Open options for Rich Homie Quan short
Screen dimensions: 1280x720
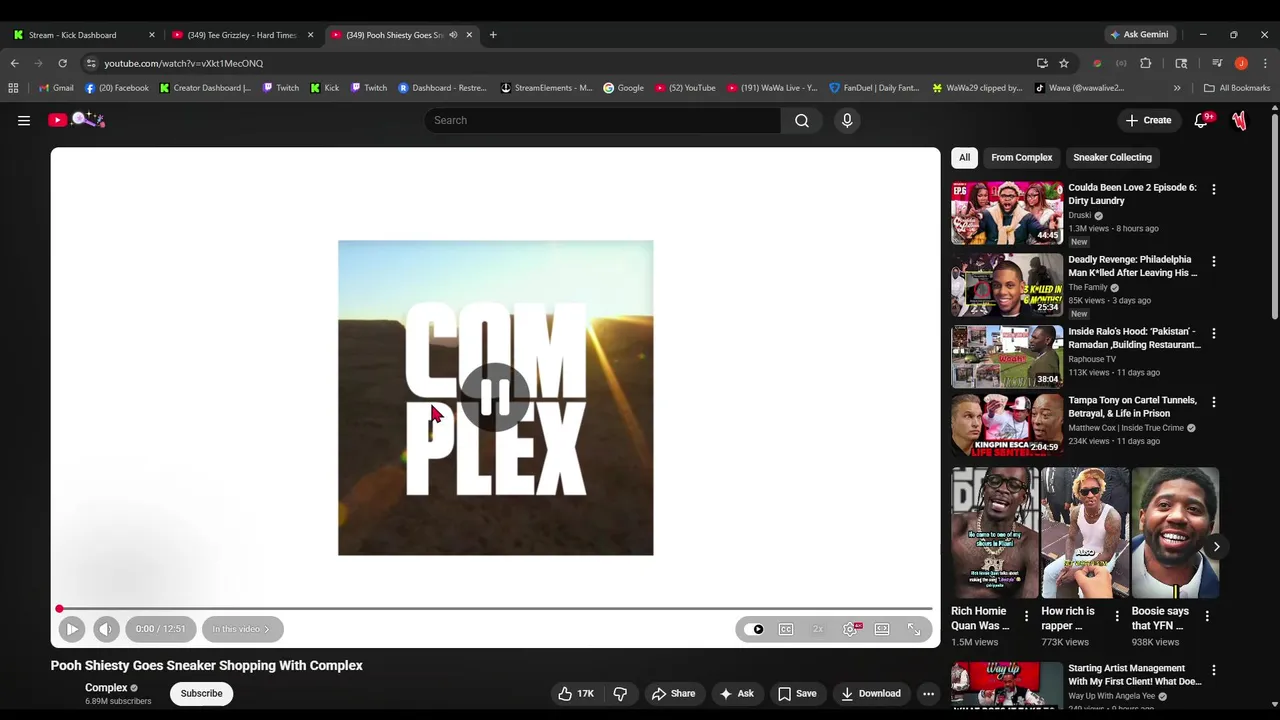point(1026,616)
